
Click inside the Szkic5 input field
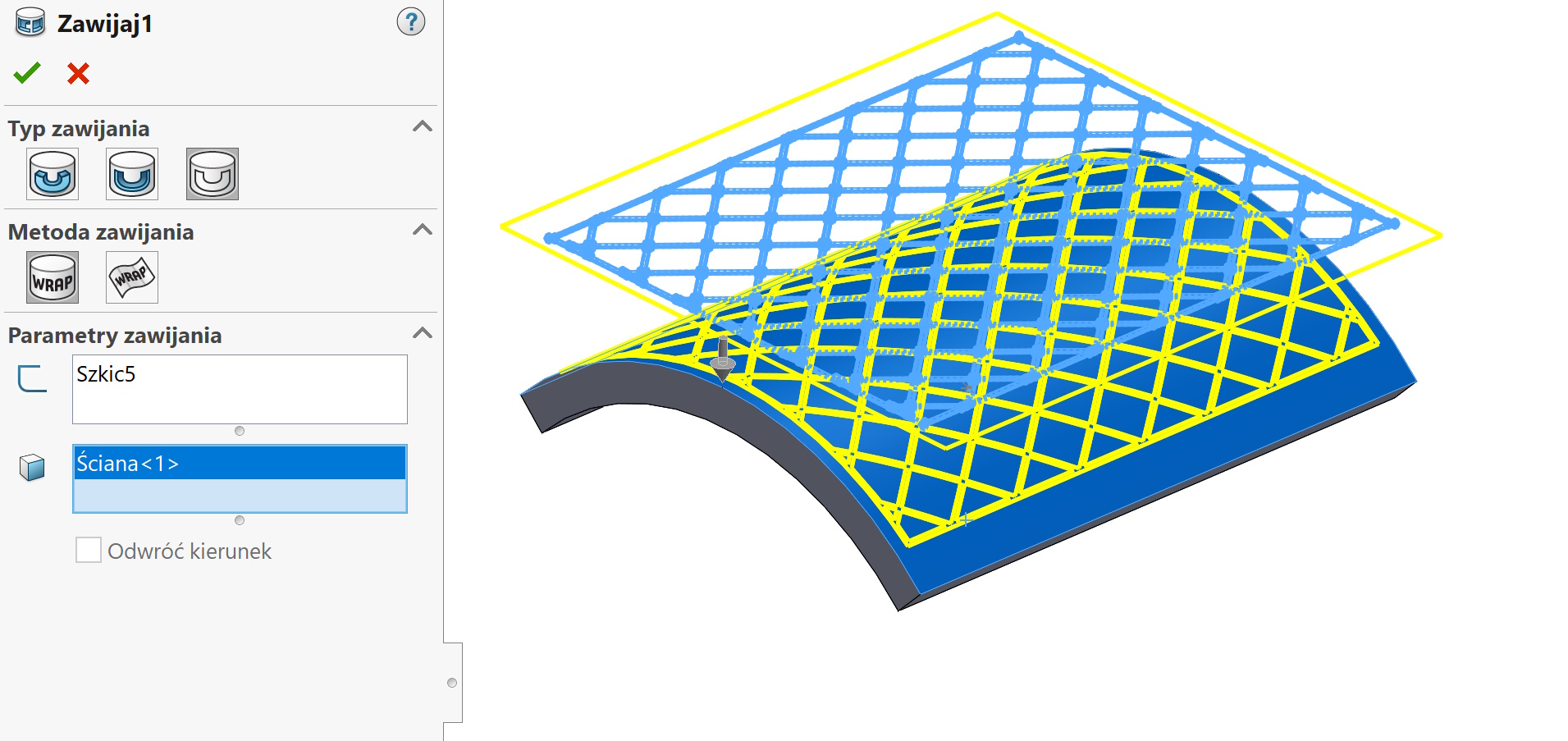[238, 389]
